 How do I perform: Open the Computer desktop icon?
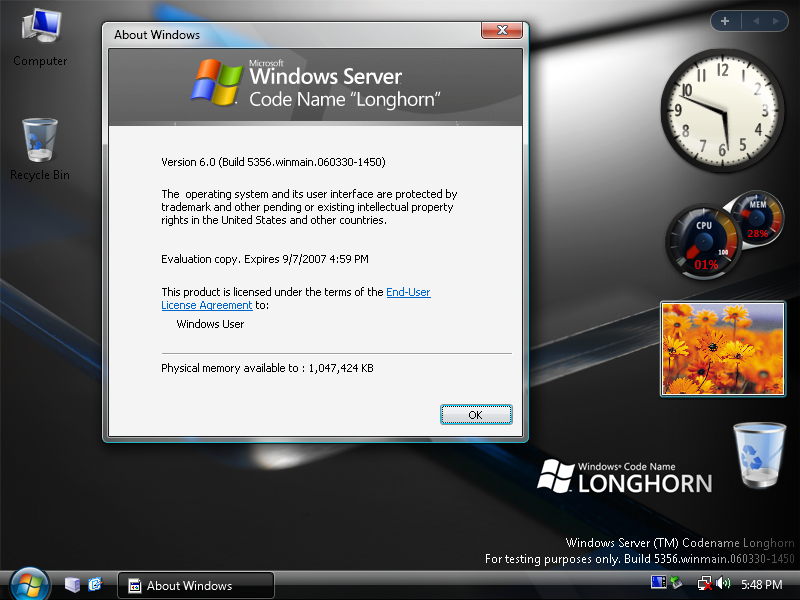pyautogui.click(x=40, y=38)
